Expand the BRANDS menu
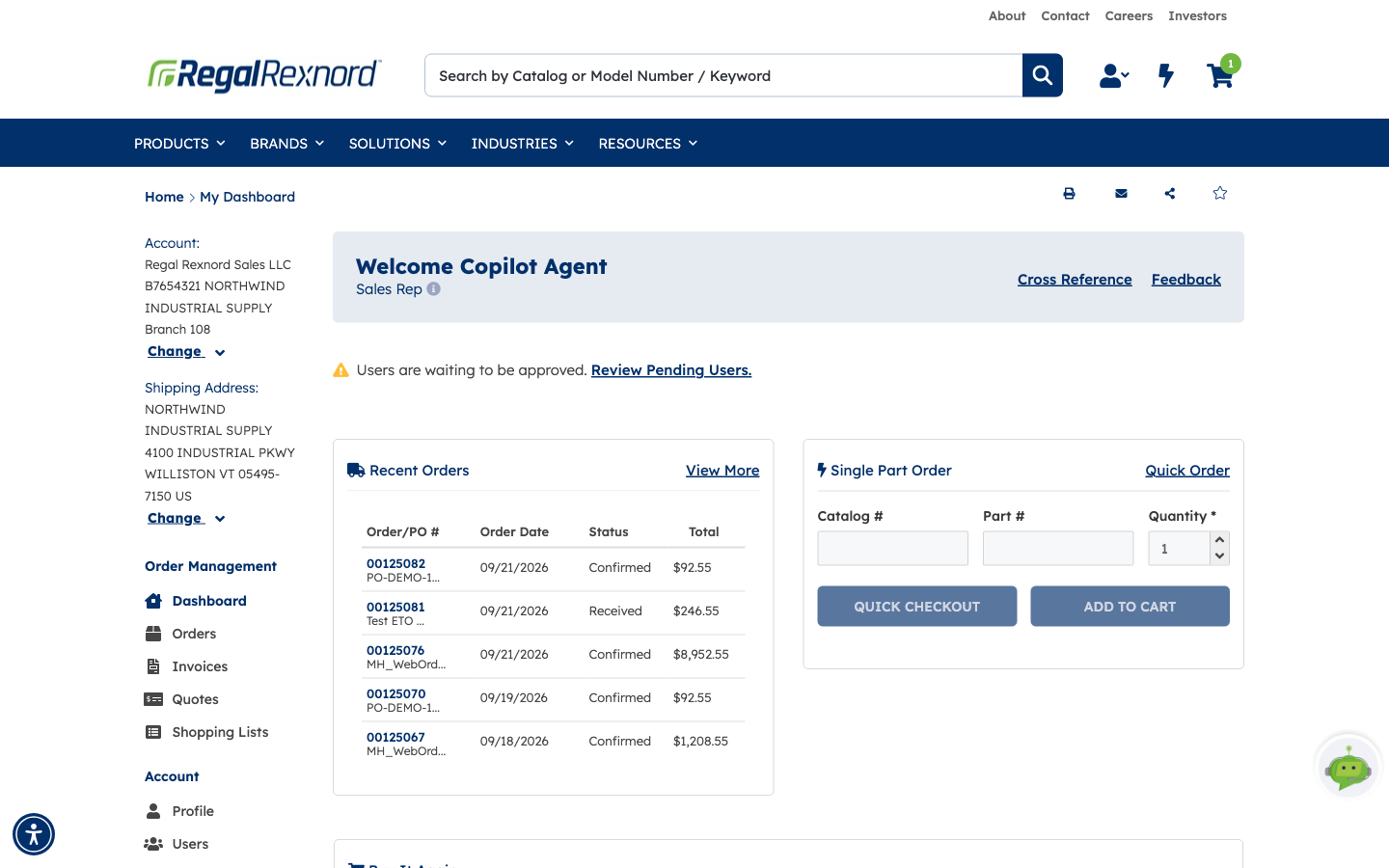Image resolution: width=1389 pixels, height=868 pixels. tap(286, 143)
